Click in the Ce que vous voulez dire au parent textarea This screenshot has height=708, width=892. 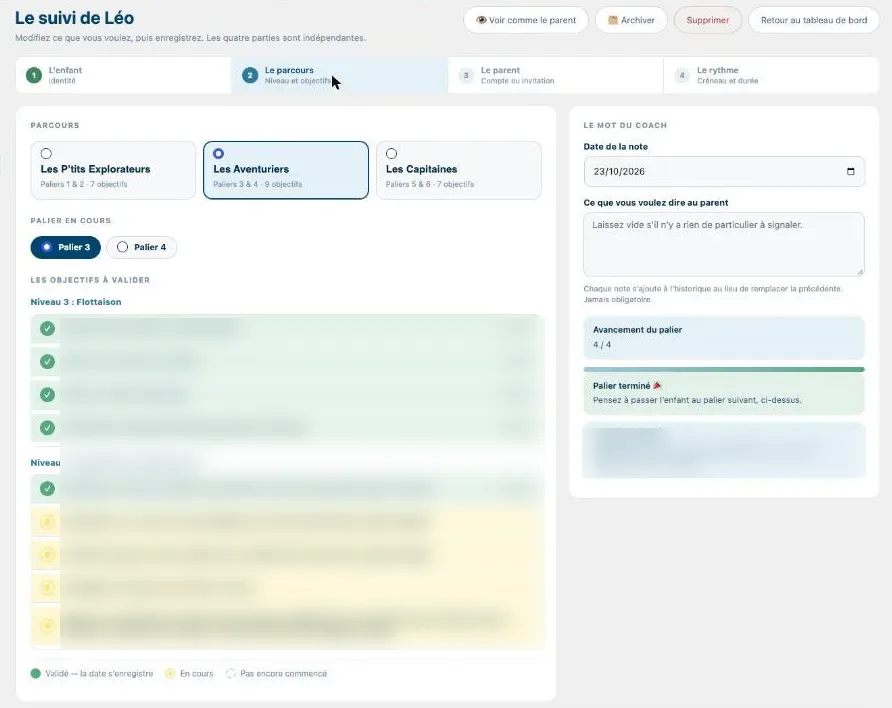coord(724,245)
